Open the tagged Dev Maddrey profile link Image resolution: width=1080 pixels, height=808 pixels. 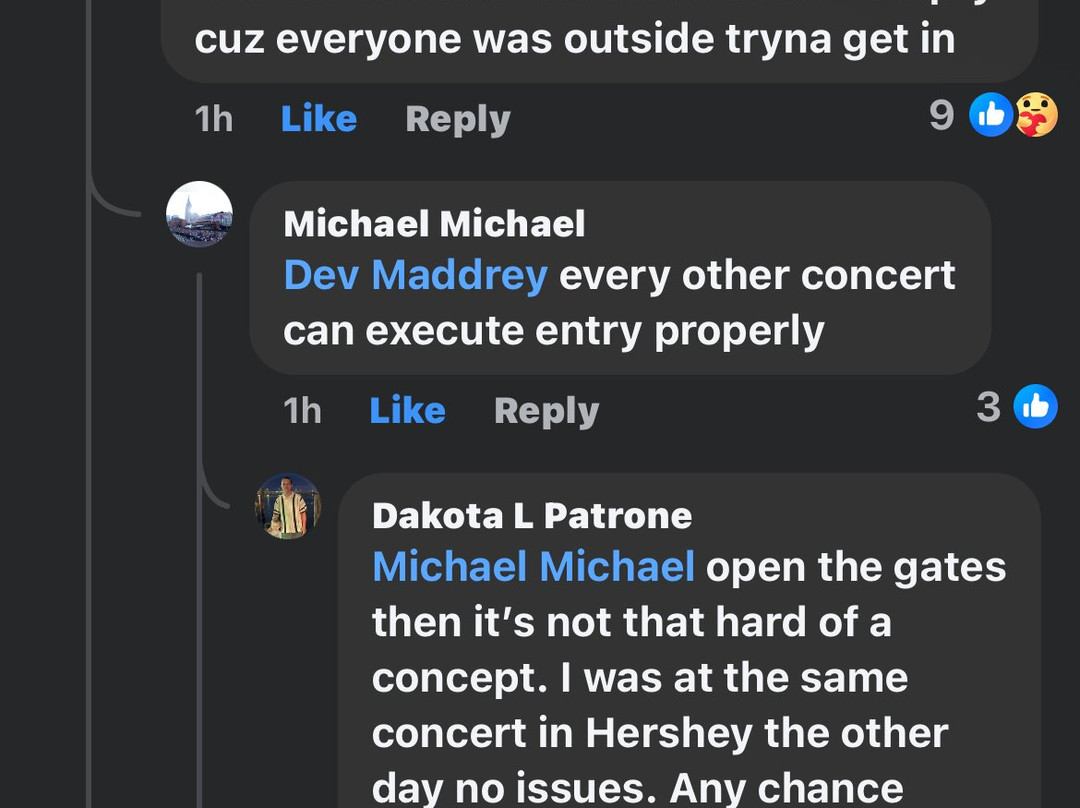pyautogui.click(x=415, y=275)
